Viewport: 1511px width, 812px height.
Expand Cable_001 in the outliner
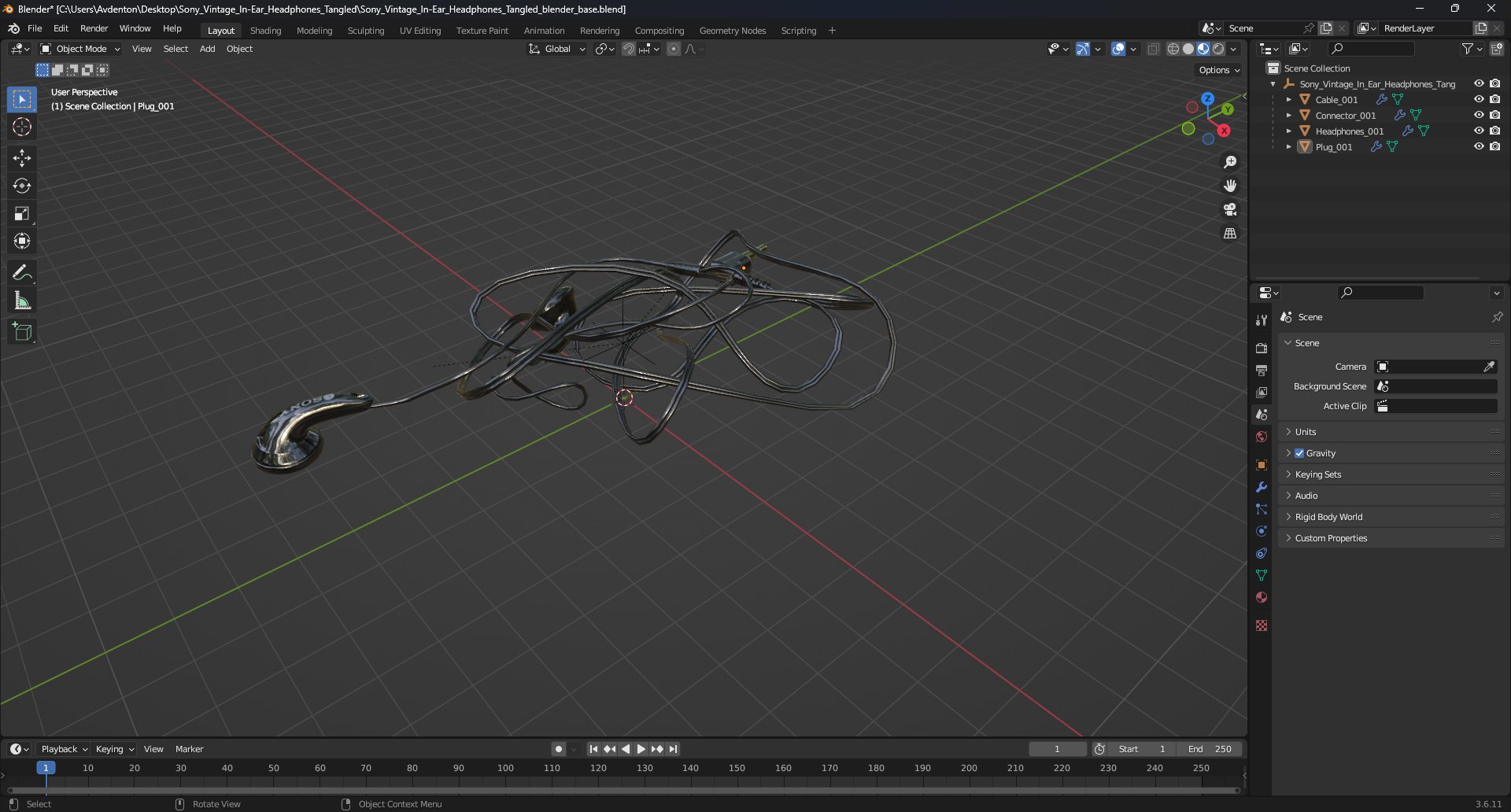tap(1289, 100)
